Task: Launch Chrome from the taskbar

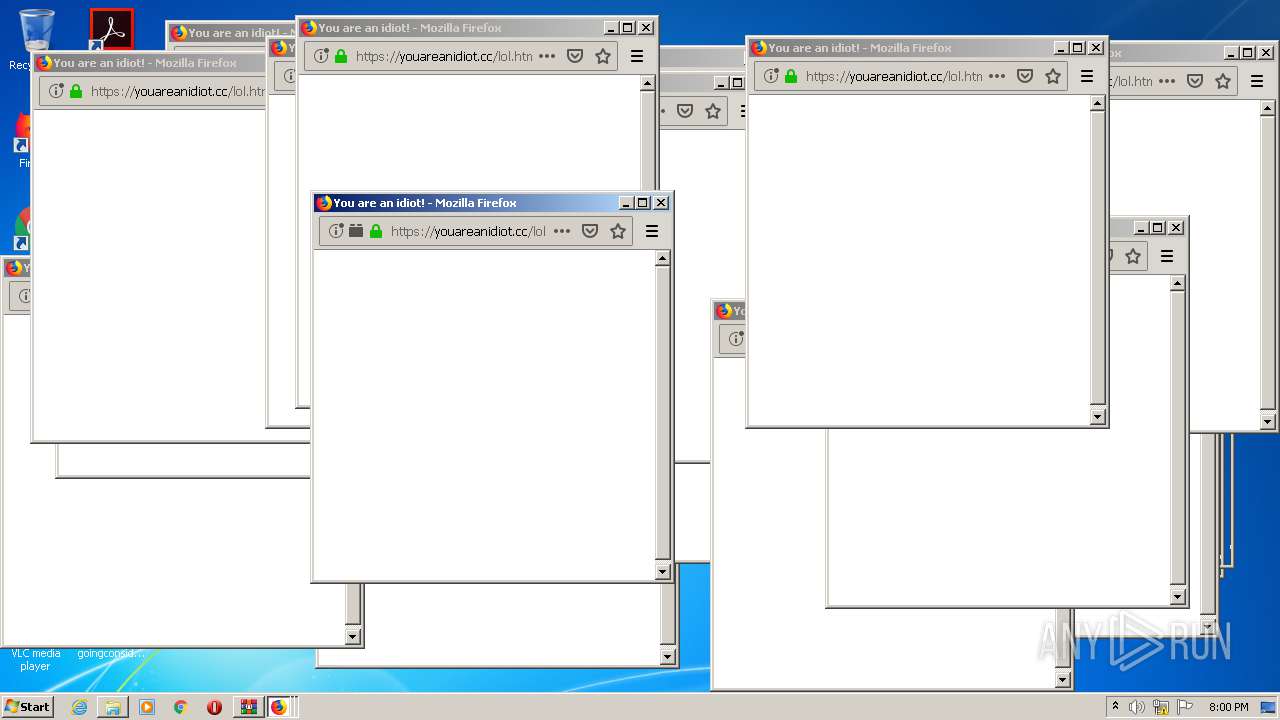Action: pos(180,707)
